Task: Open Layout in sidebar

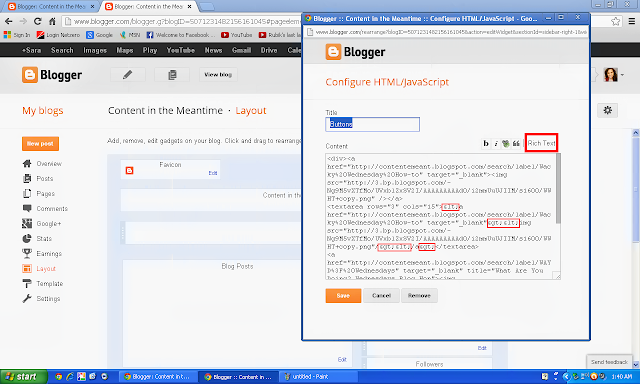Action: pos(46,269)
